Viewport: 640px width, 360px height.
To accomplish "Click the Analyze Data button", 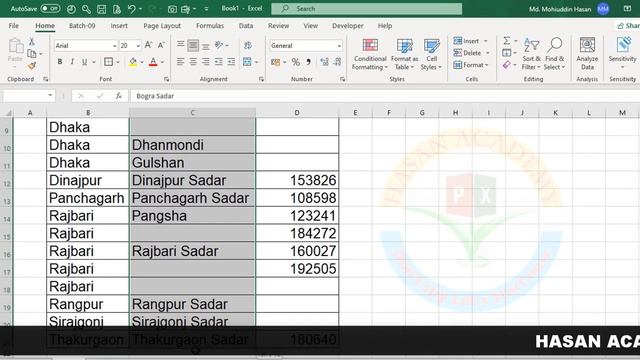I will tap(587, 54).
